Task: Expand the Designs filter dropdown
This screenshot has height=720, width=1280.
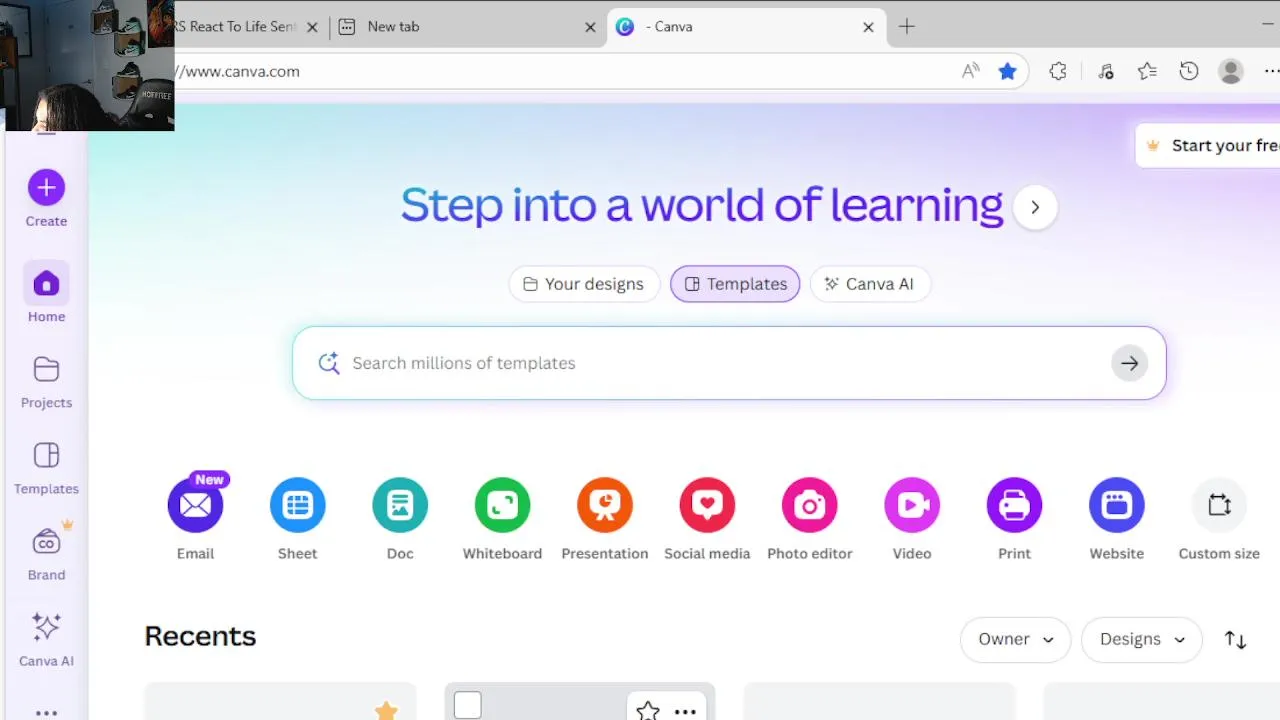Action: (x=1141, y=639)
